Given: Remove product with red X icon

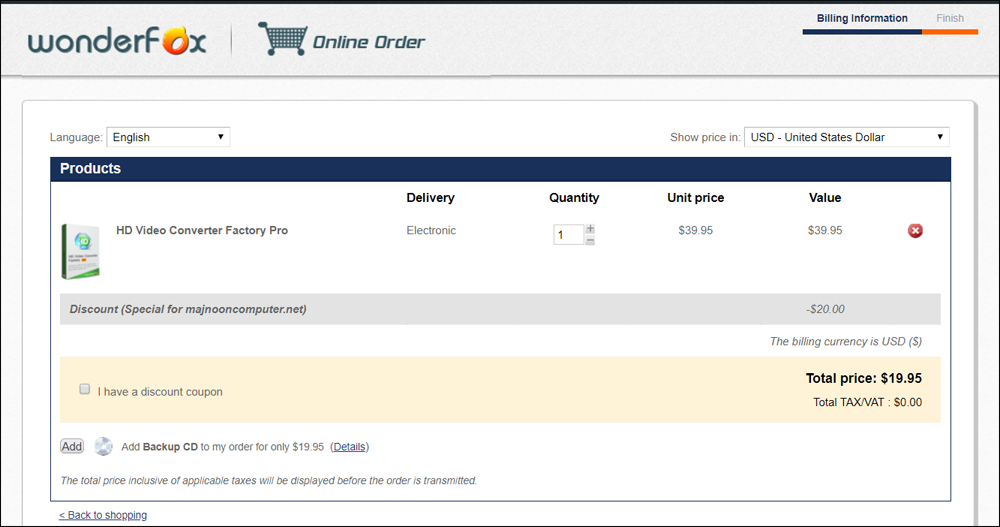Looking at the screenshot, I should (914, 231).
